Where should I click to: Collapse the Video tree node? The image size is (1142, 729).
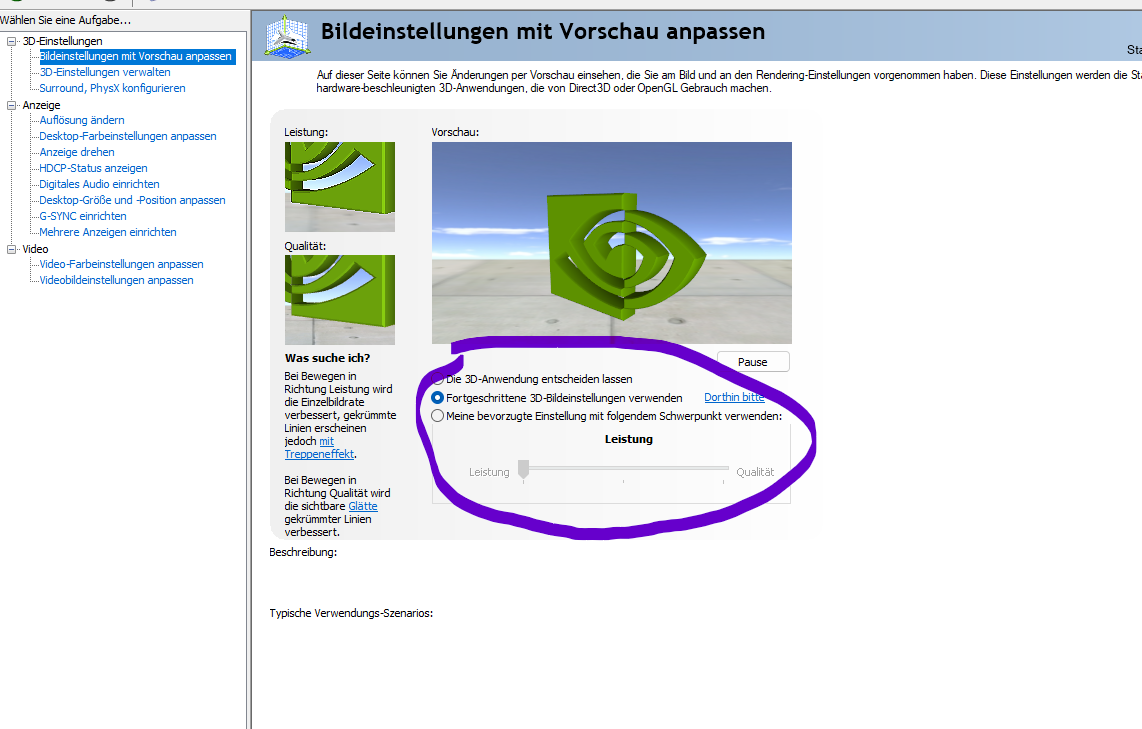click(x=11, y=249)
